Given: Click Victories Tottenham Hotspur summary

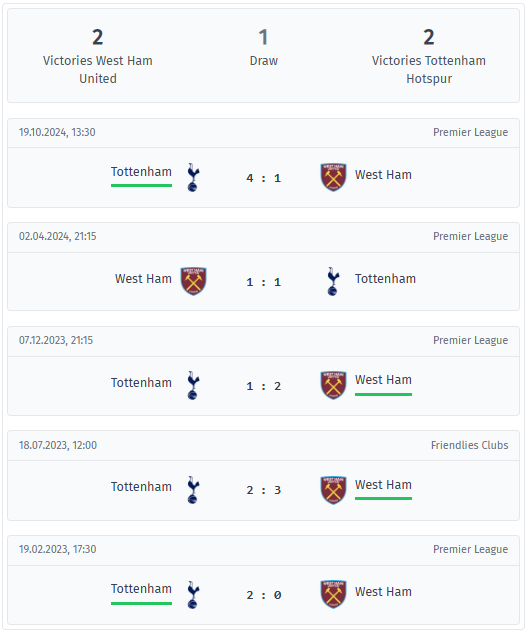Looking at the screenshot, I should click(429, 56).
